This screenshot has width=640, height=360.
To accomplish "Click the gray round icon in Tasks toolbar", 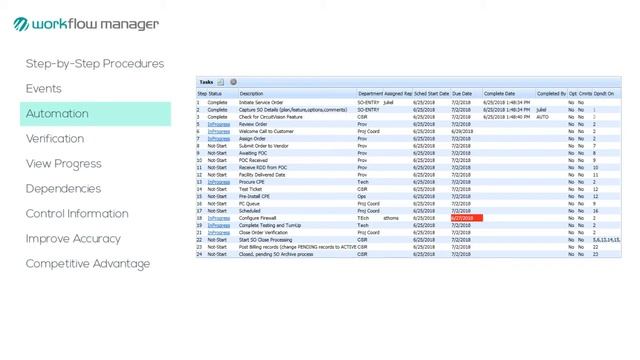I will point(233,82).
